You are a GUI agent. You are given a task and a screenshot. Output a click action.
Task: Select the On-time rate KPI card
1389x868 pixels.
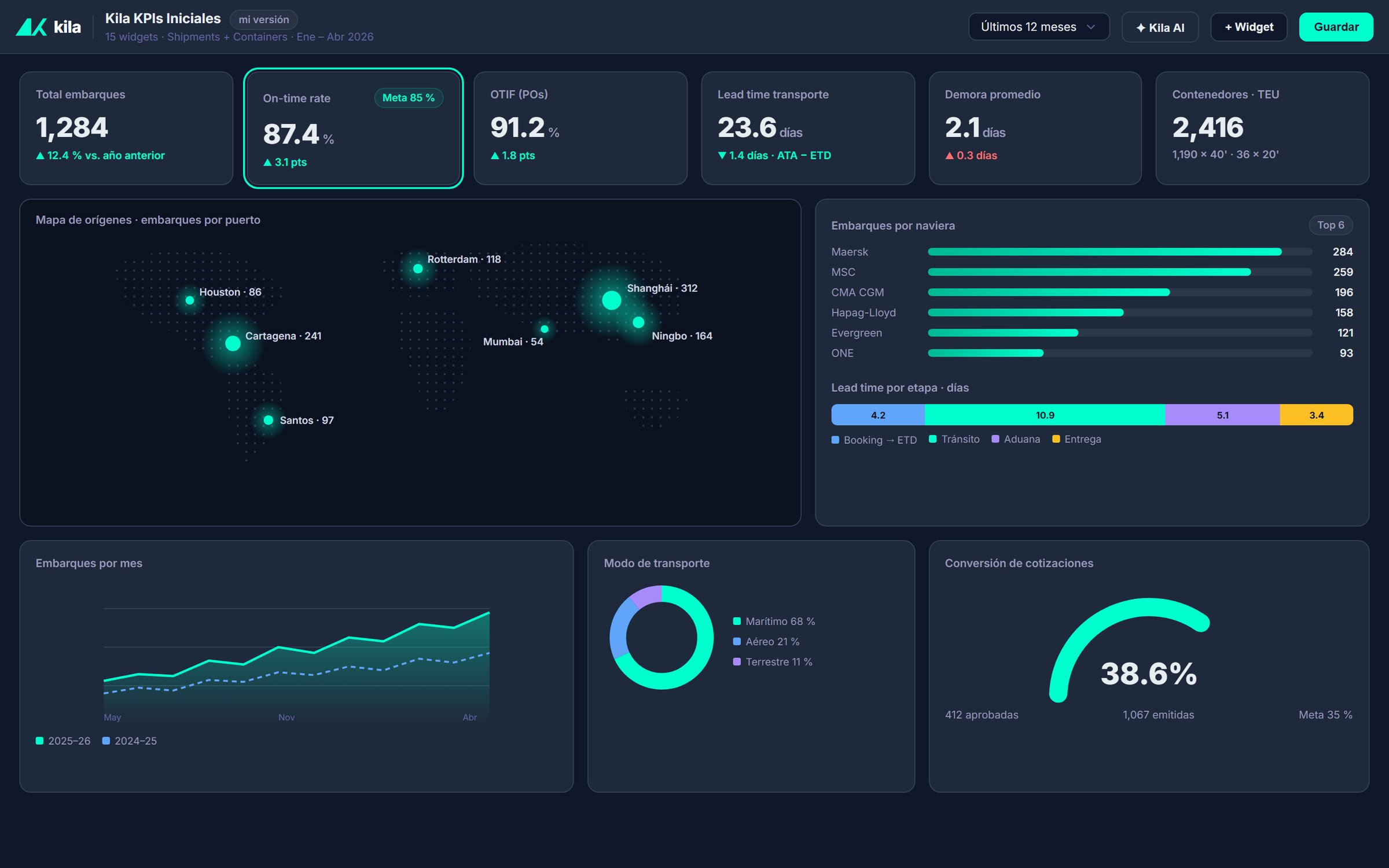pos(353,128)
